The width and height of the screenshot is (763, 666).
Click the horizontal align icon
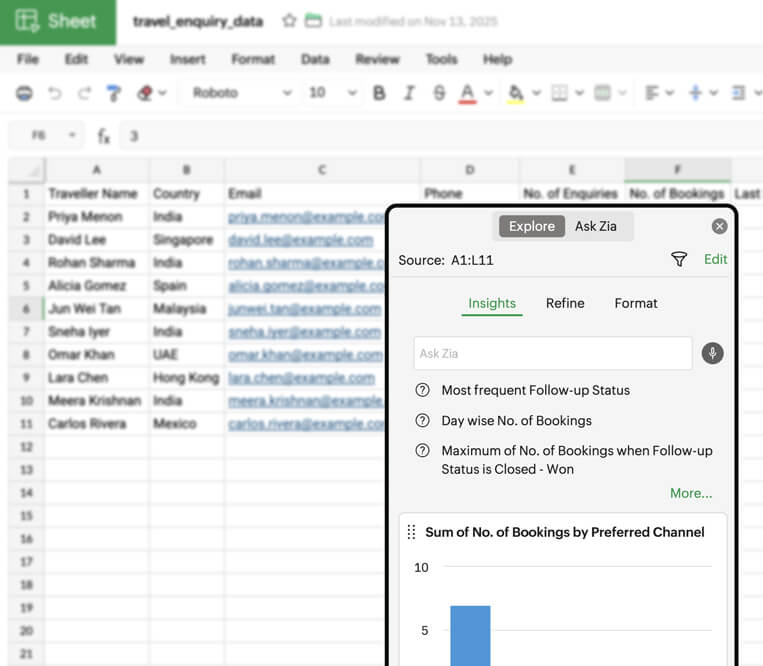[651, 92]
